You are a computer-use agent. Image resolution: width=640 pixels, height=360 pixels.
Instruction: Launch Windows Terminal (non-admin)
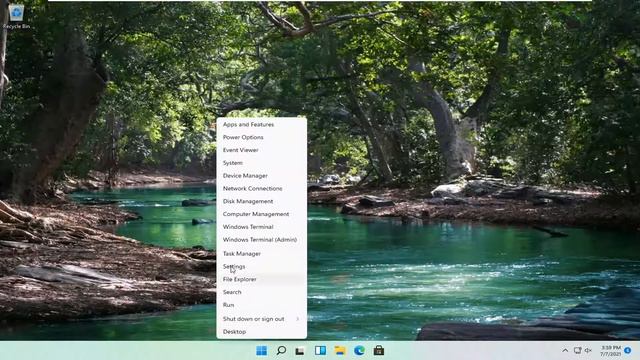click(x=262, y=227)
